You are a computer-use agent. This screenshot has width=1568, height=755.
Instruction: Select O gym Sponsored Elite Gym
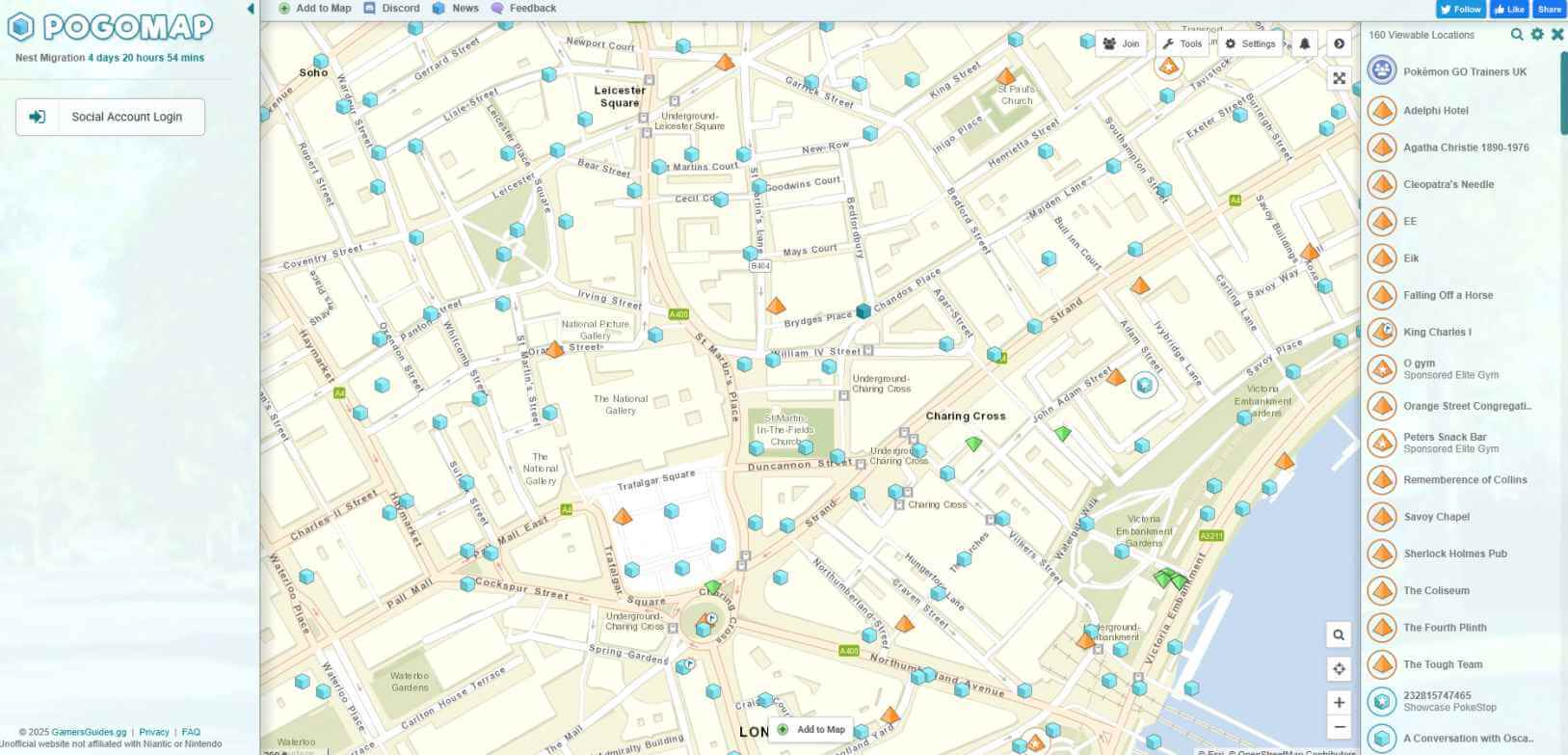click(1459, 369)
